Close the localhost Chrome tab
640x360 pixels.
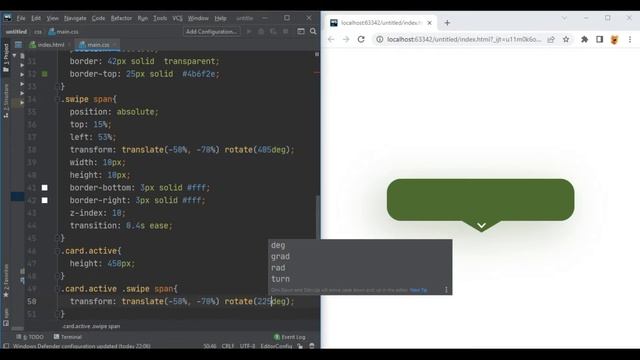click(429, 23)
